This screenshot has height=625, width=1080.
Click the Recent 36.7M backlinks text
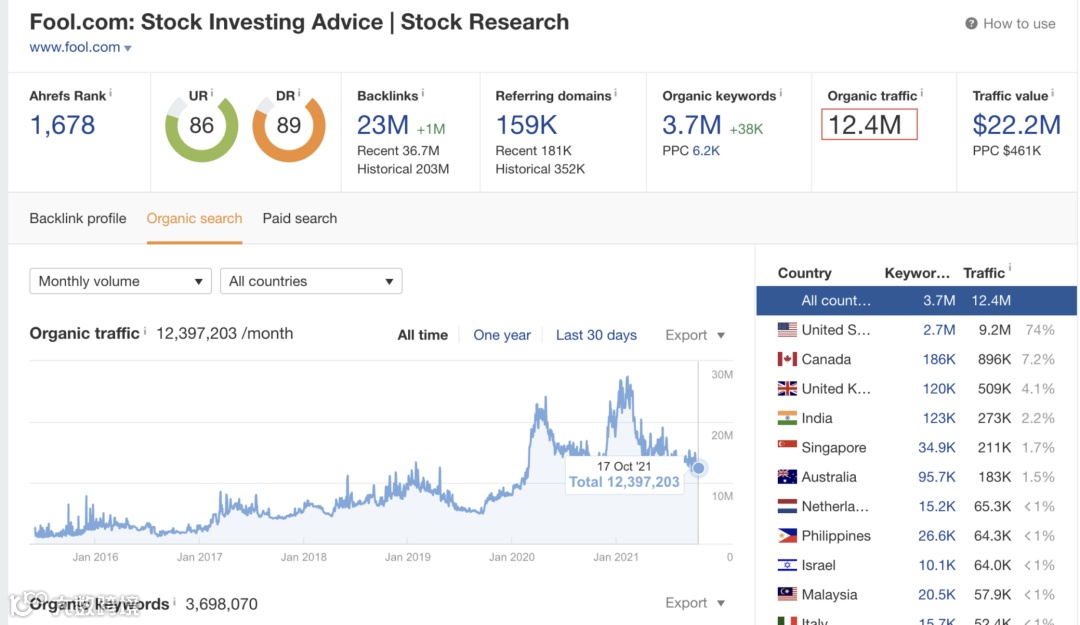398,151
